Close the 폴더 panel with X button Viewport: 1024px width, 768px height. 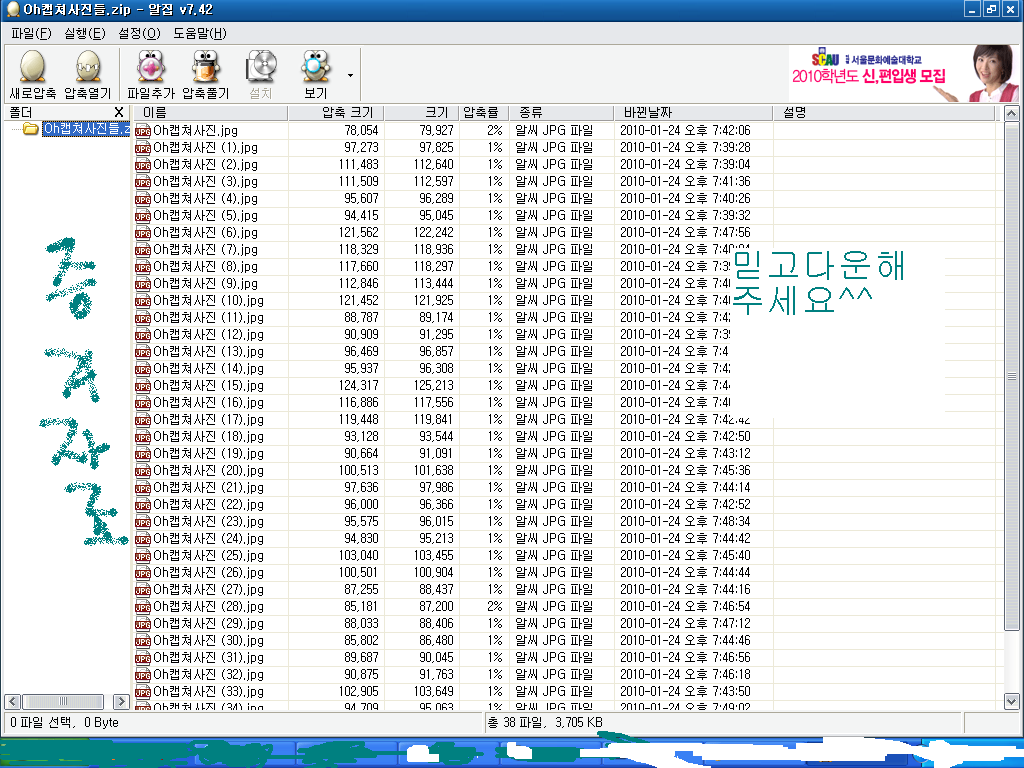(x=119, y=112)
